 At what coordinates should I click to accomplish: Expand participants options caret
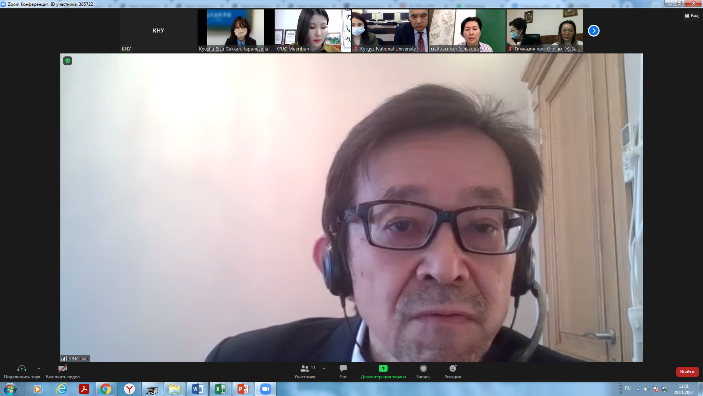(324, 368)
